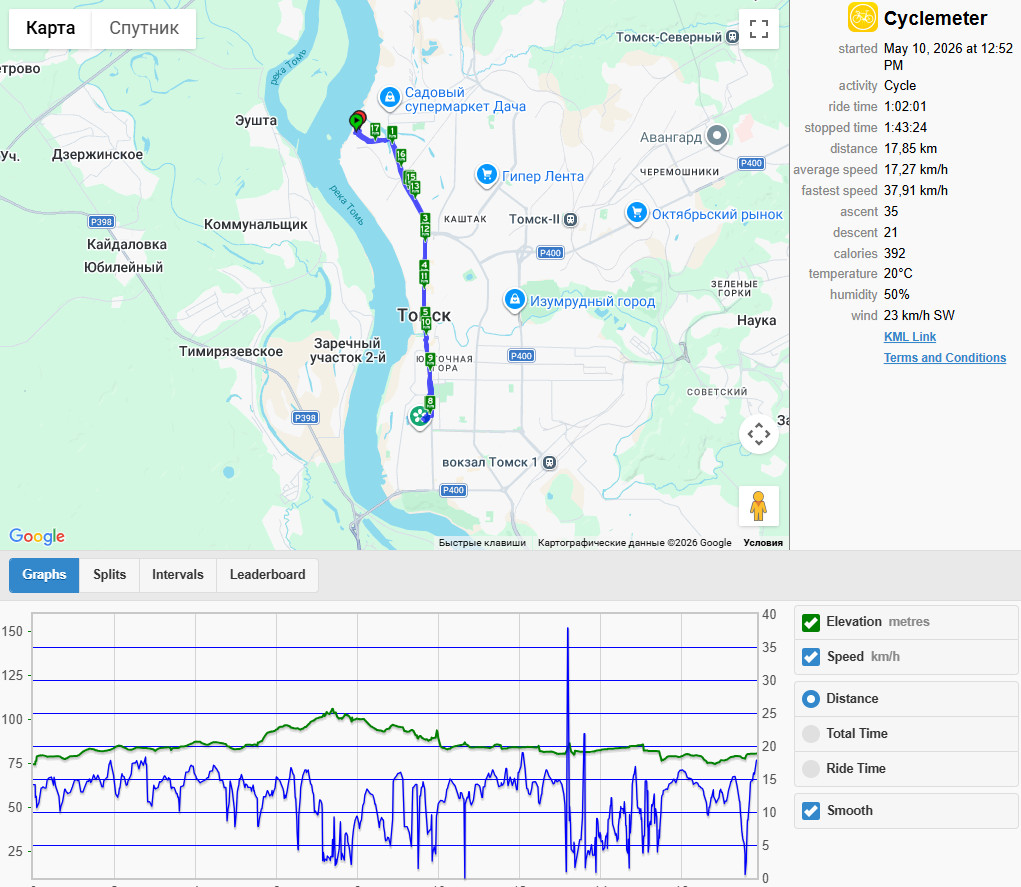1021x887 pixels.
Task: Select the Total Time radio option
Action: pyautogui.click(x=811, y=734)
